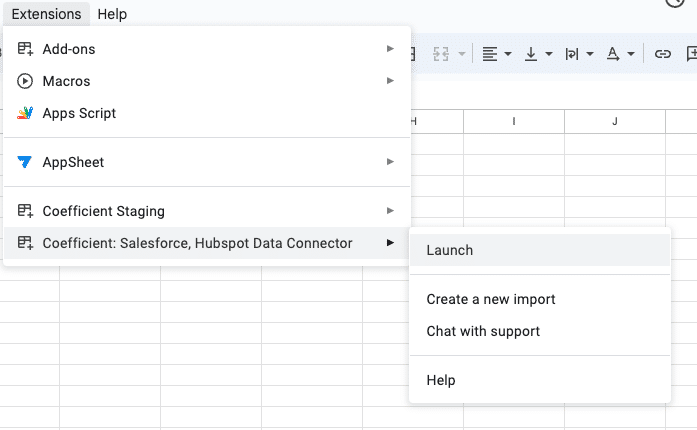Screen dimensions: 697x430
Task: Click the text wrapping icon
Action: (x=573, y=54)
